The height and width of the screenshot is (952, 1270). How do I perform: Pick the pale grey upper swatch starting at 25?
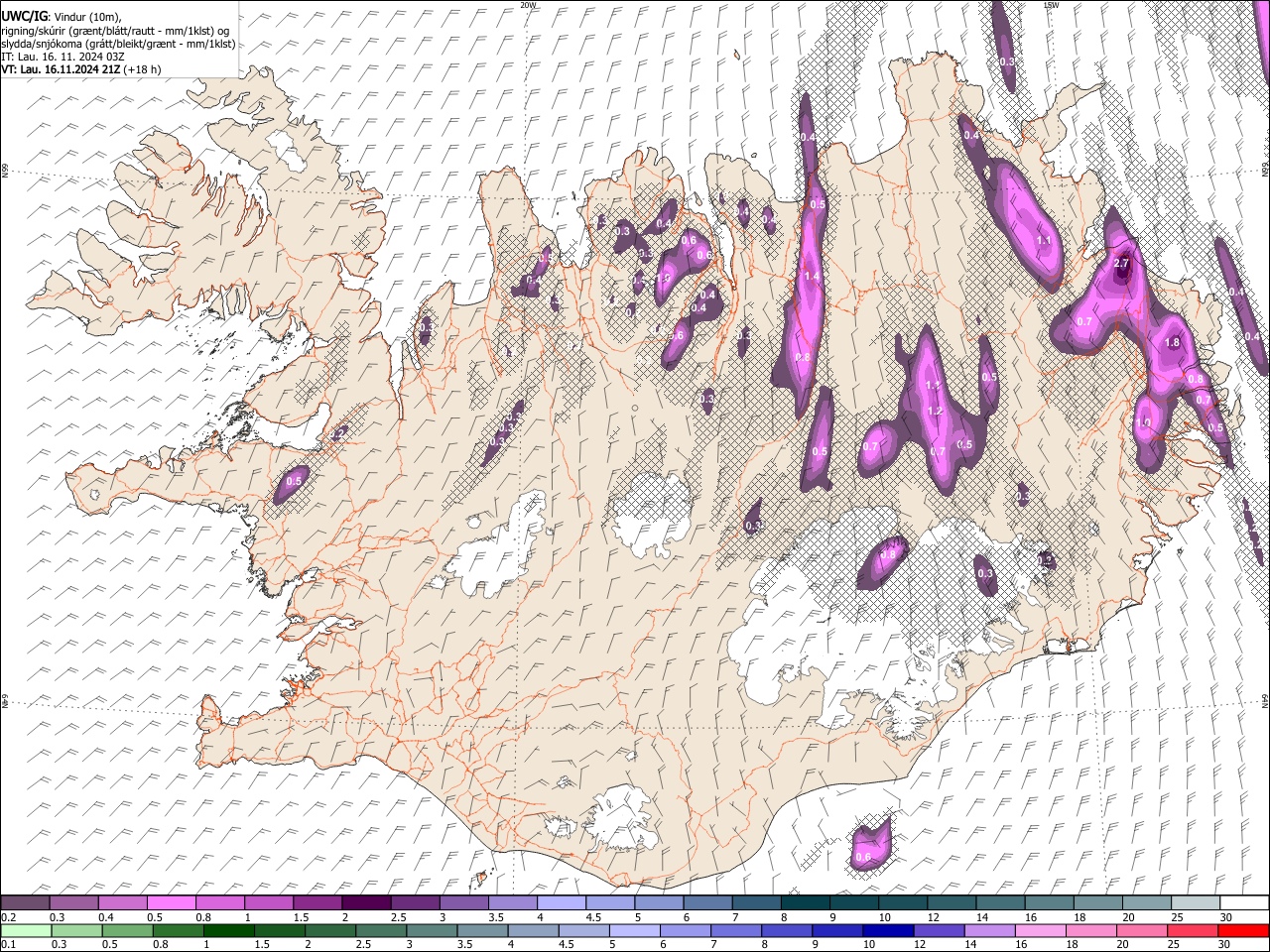(x=1195, y=902)
